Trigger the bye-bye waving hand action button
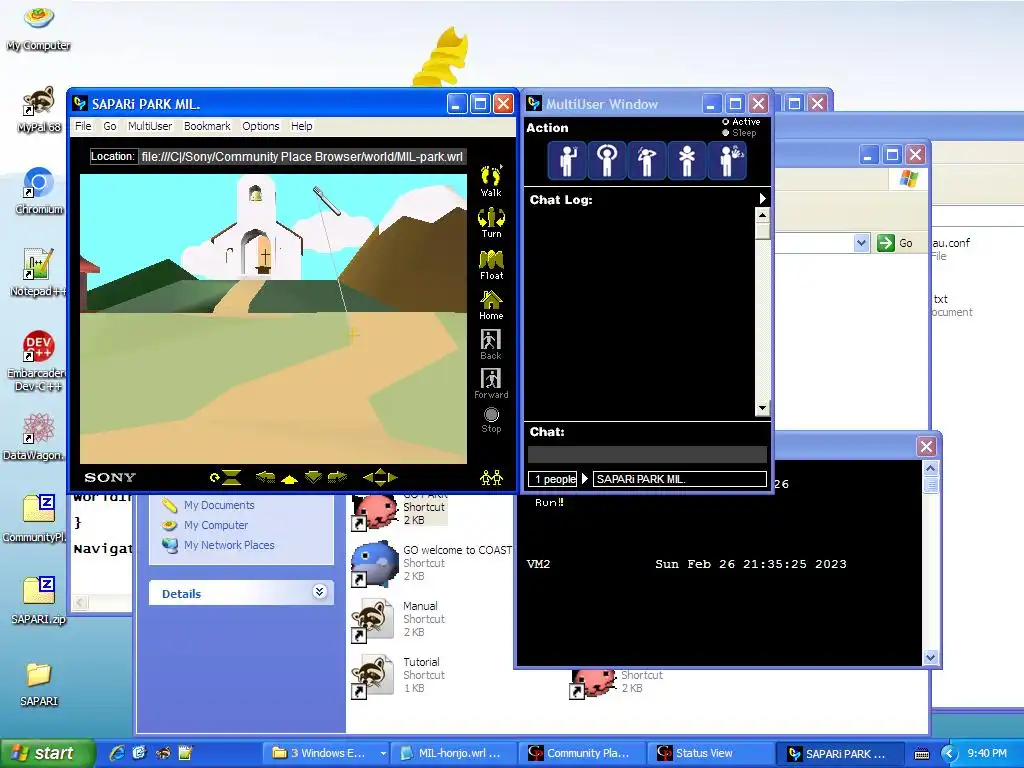The height and width of the screenshot is (768, 1024). pos(727,160)
